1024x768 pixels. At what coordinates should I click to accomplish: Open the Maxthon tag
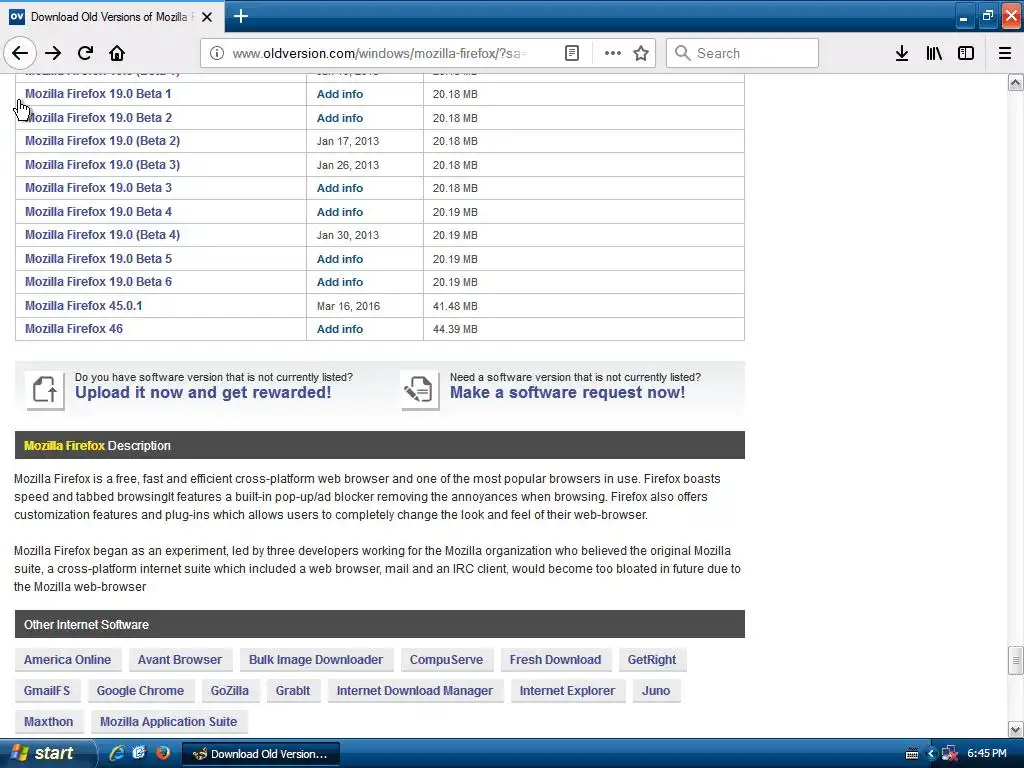point(48,722)
